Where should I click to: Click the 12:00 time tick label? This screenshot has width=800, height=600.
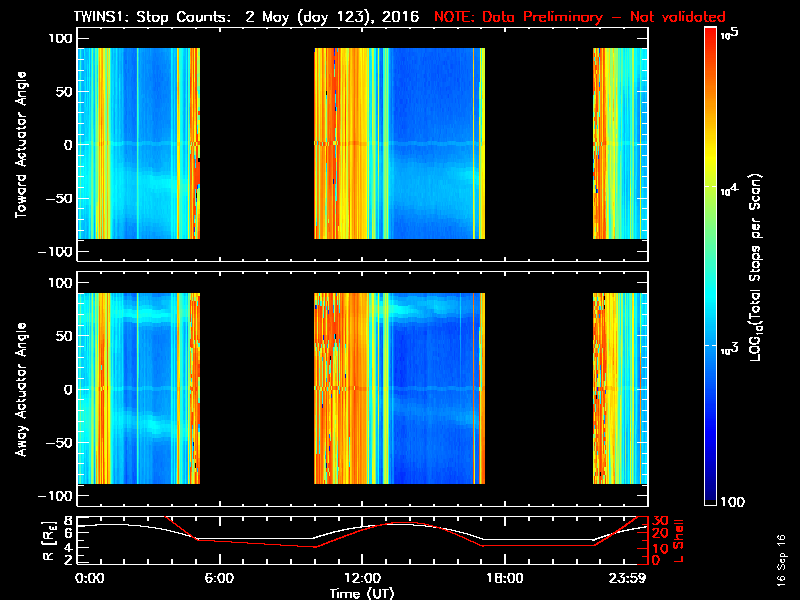(x=362, y=579)
